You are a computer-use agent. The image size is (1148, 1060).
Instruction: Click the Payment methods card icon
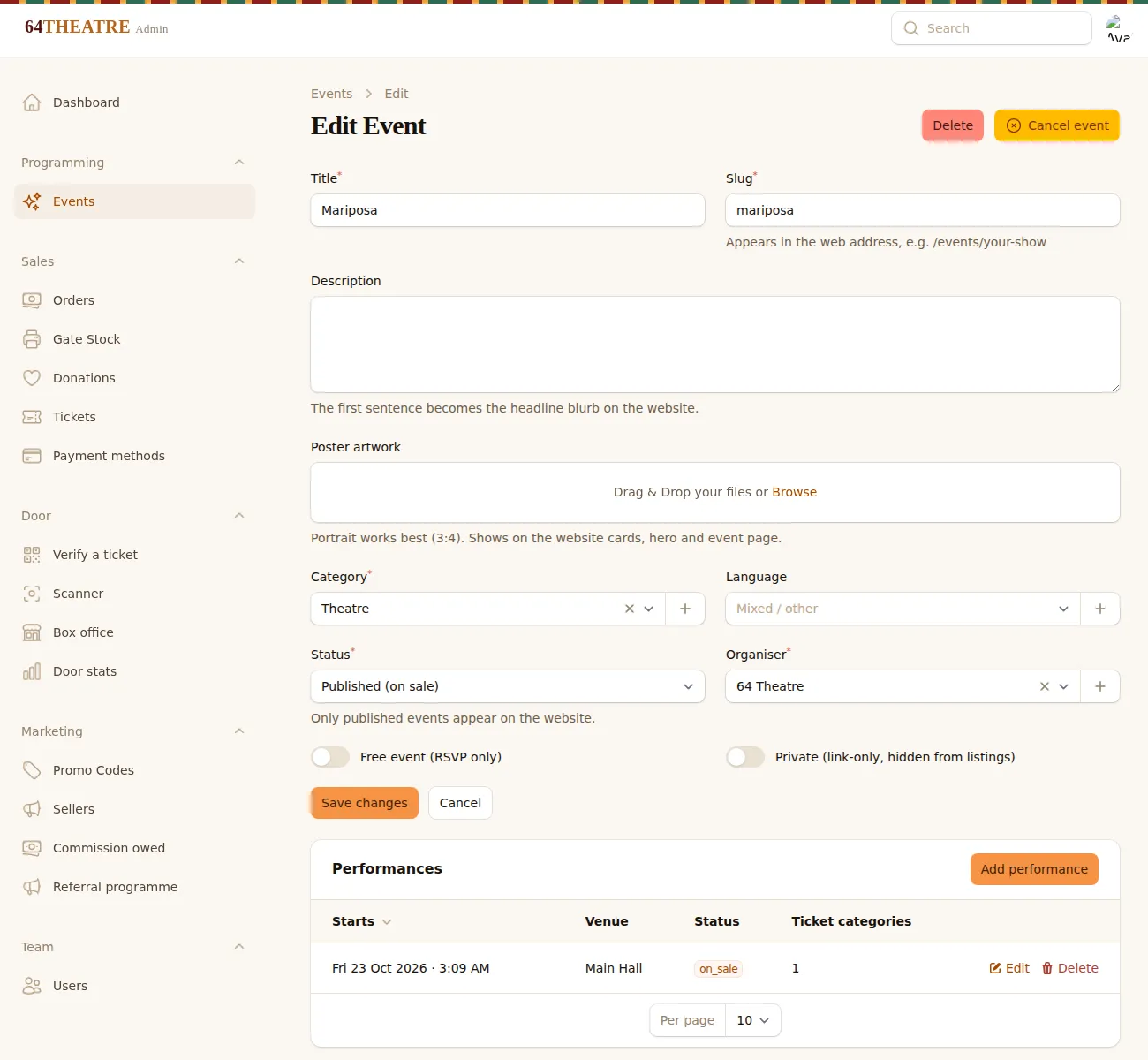(x=32, y=456)
